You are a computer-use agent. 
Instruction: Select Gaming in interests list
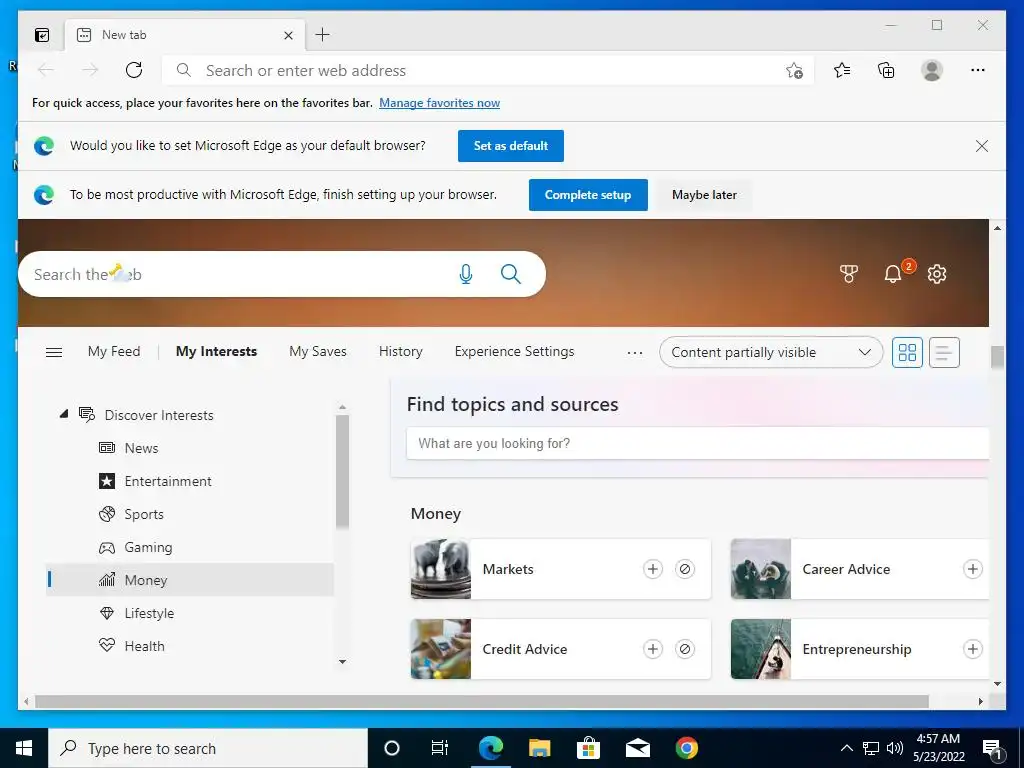189,547
